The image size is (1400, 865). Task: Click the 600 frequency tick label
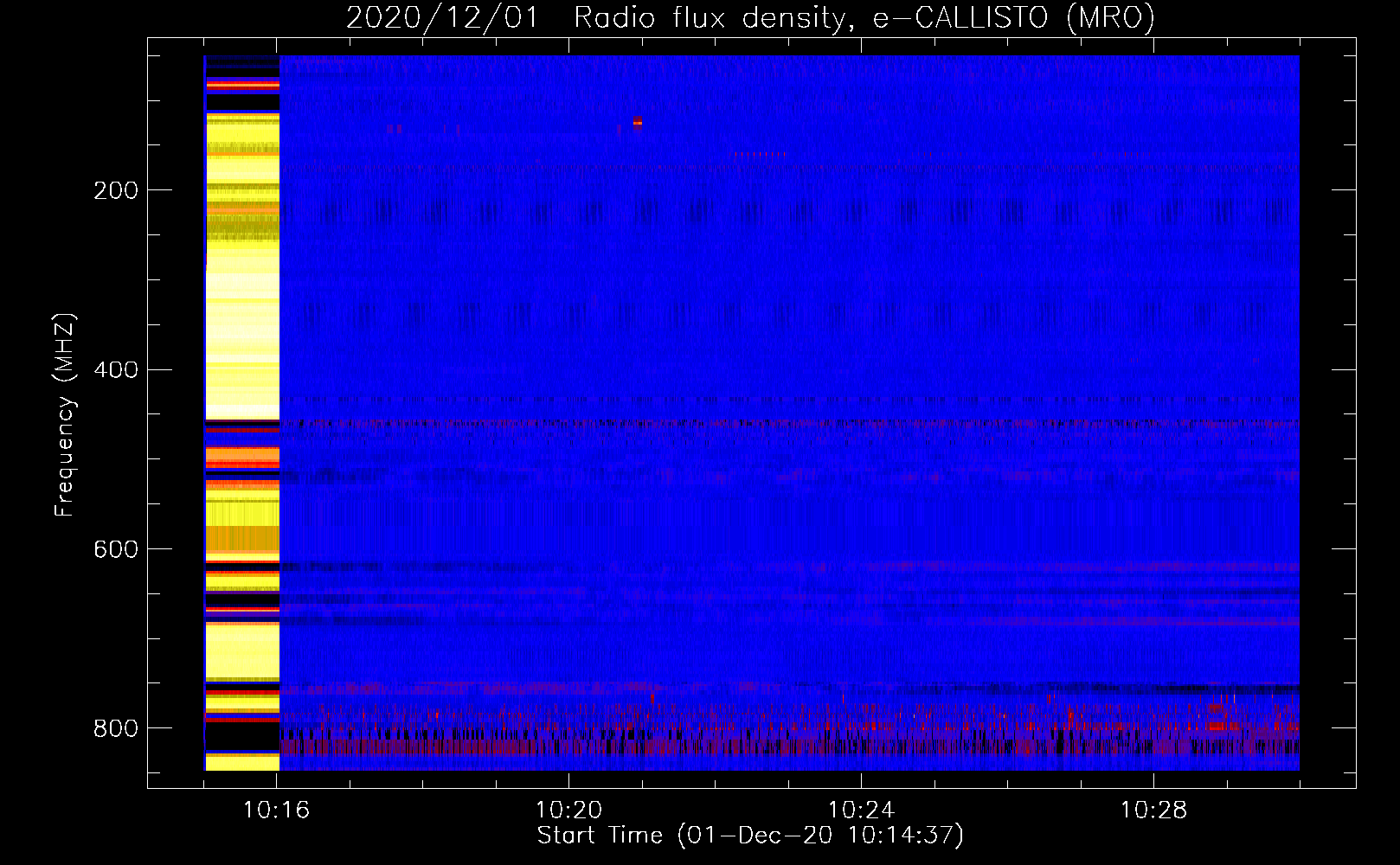tap(116, 550)
